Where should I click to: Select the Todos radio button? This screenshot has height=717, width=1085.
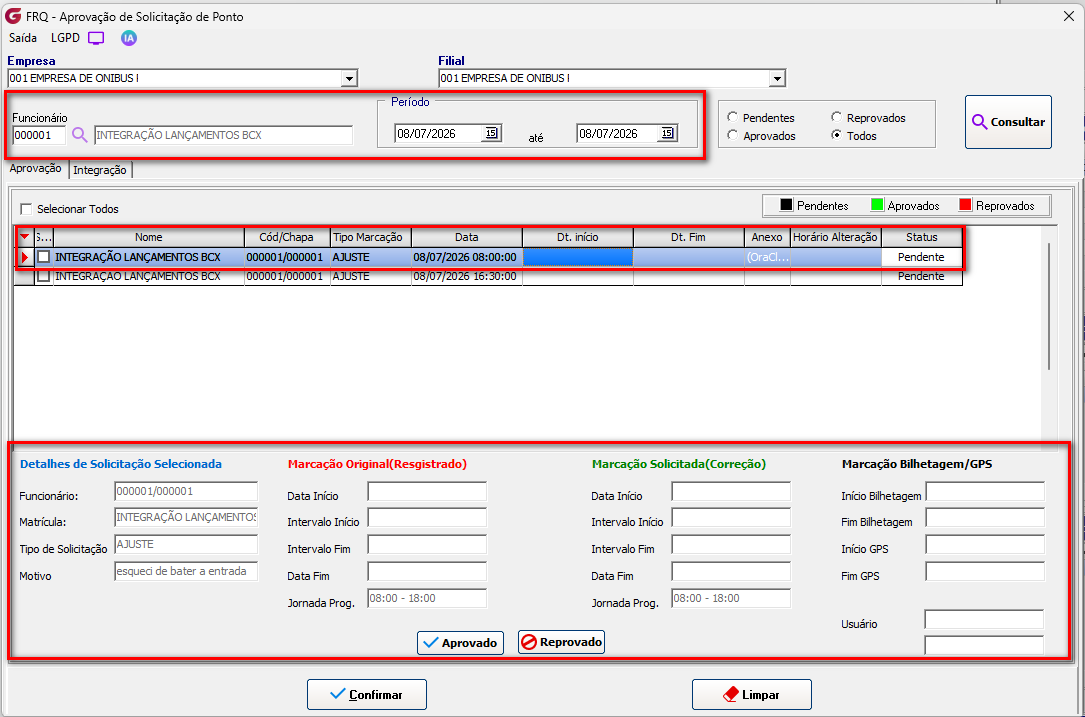pyautogui.click(x=836, y=135)
